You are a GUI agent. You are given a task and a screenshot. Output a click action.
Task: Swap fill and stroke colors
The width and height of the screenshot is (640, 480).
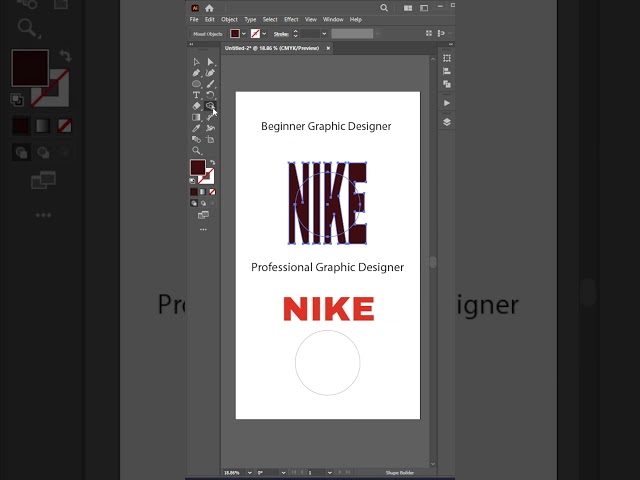(x=212, y=162)
